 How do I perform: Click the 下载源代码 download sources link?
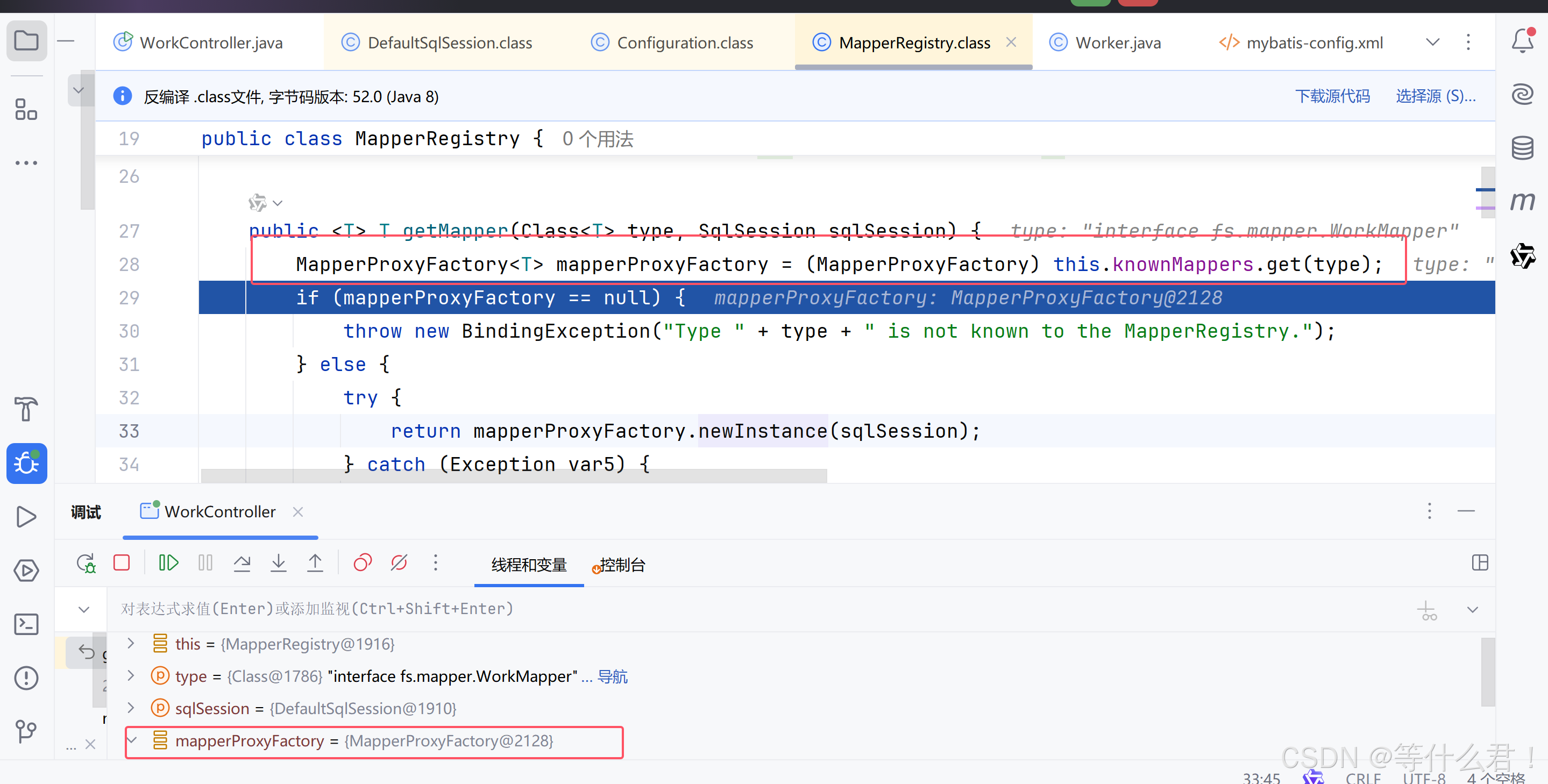[1332, 96]
